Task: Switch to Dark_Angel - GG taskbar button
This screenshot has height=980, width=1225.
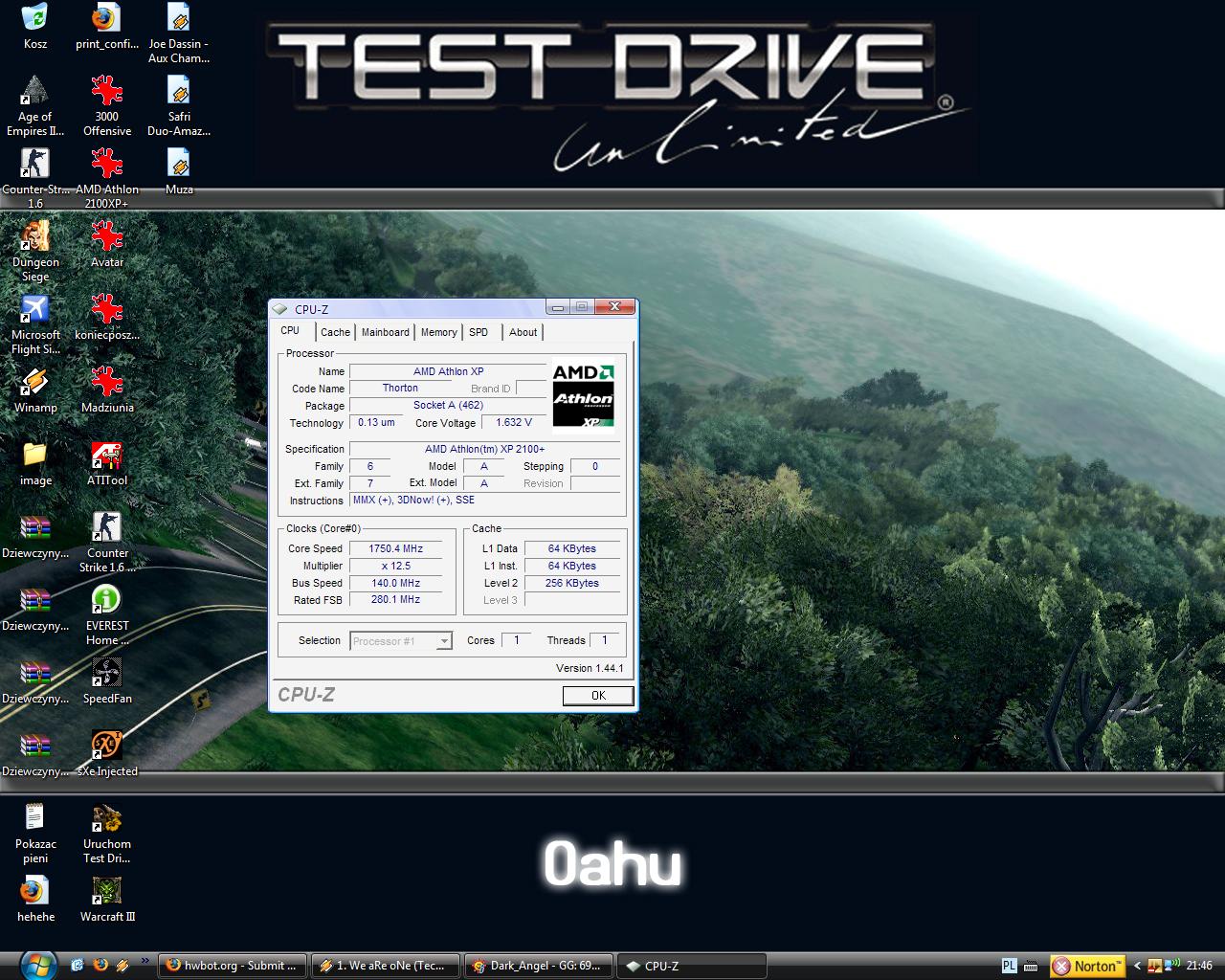Action: coord(539,966)
